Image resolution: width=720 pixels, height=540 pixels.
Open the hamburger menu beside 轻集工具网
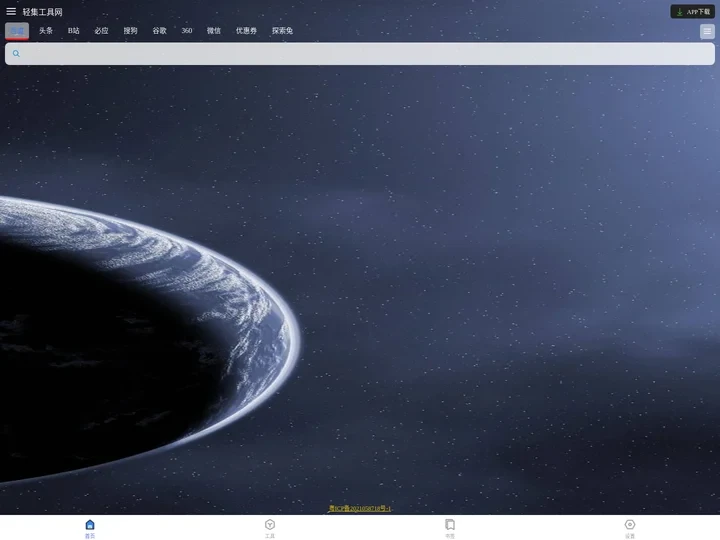point(11,11)
